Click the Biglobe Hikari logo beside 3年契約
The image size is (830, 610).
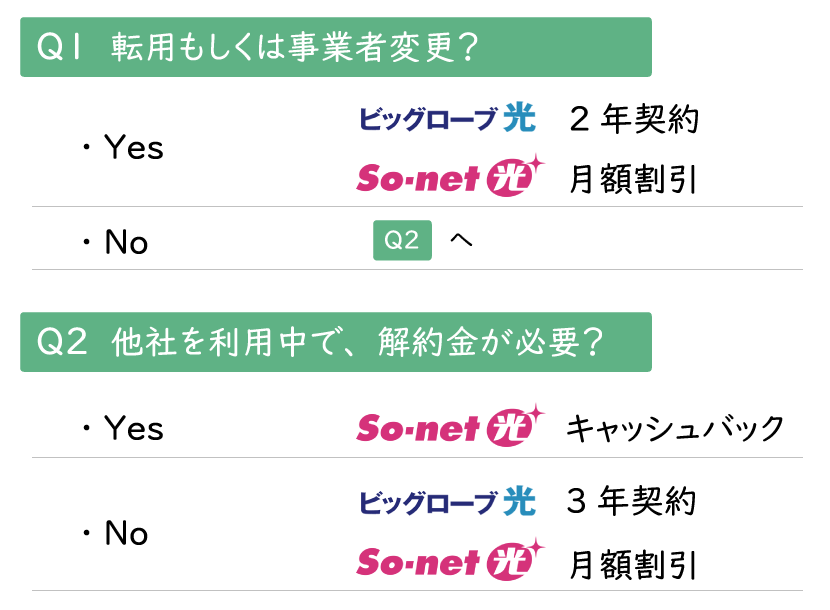pyautogui.click(x=447, y=501)
